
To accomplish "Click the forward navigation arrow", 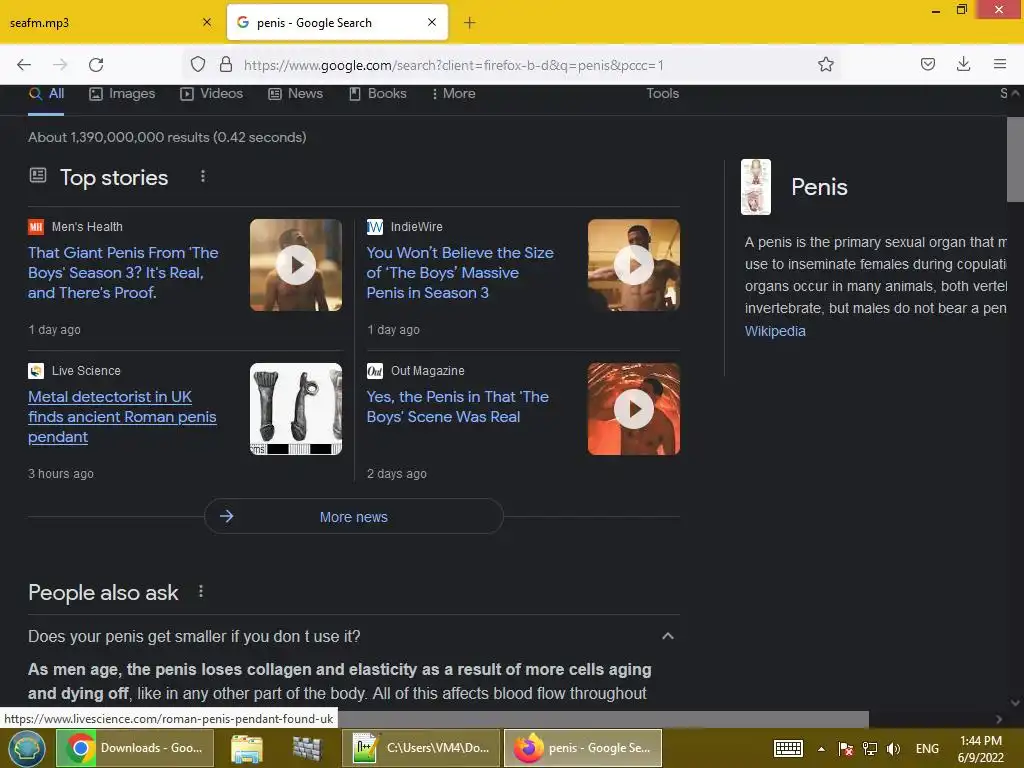I will coord(60,65).
